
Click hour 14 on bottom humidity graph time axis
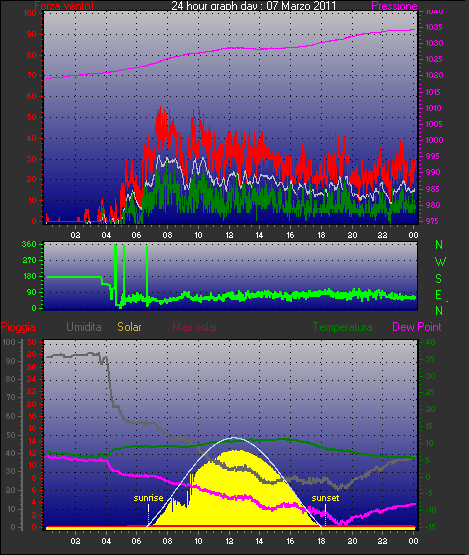[259, 541]
